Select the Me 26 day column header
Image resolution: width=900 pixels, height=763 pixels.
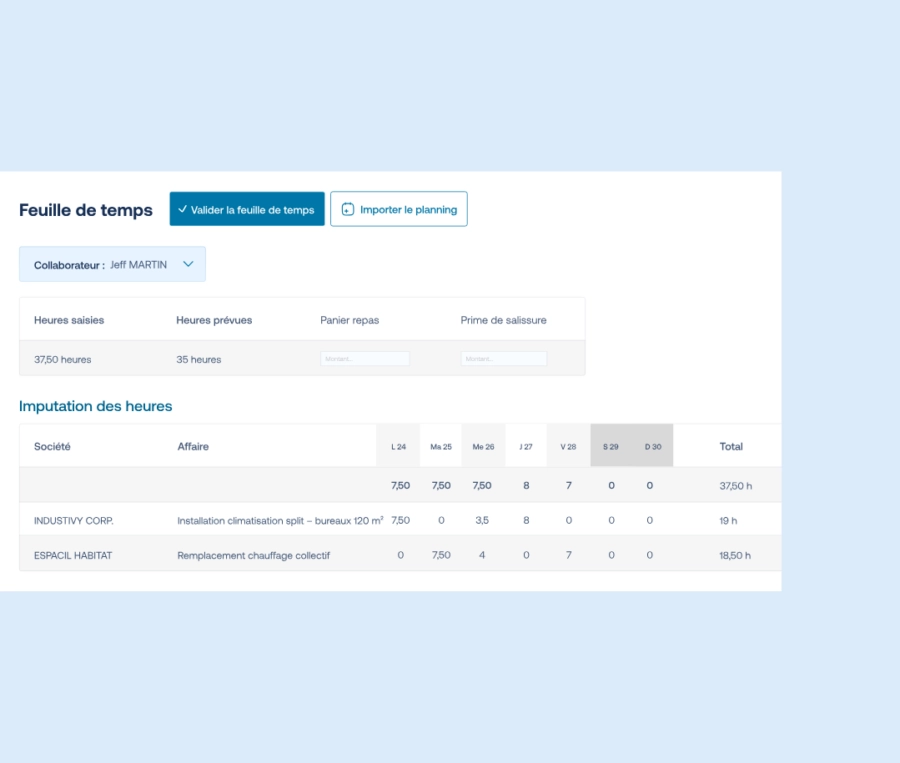pos(483,447)
